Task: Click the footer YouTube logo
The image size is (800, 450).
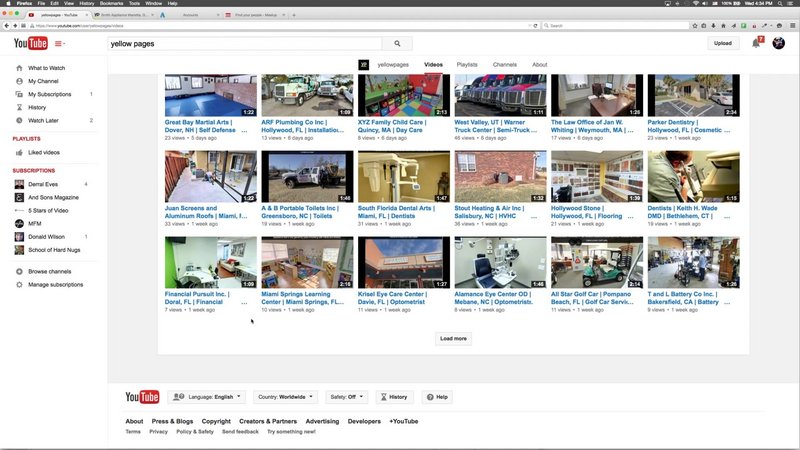Action: pos(142,397)
